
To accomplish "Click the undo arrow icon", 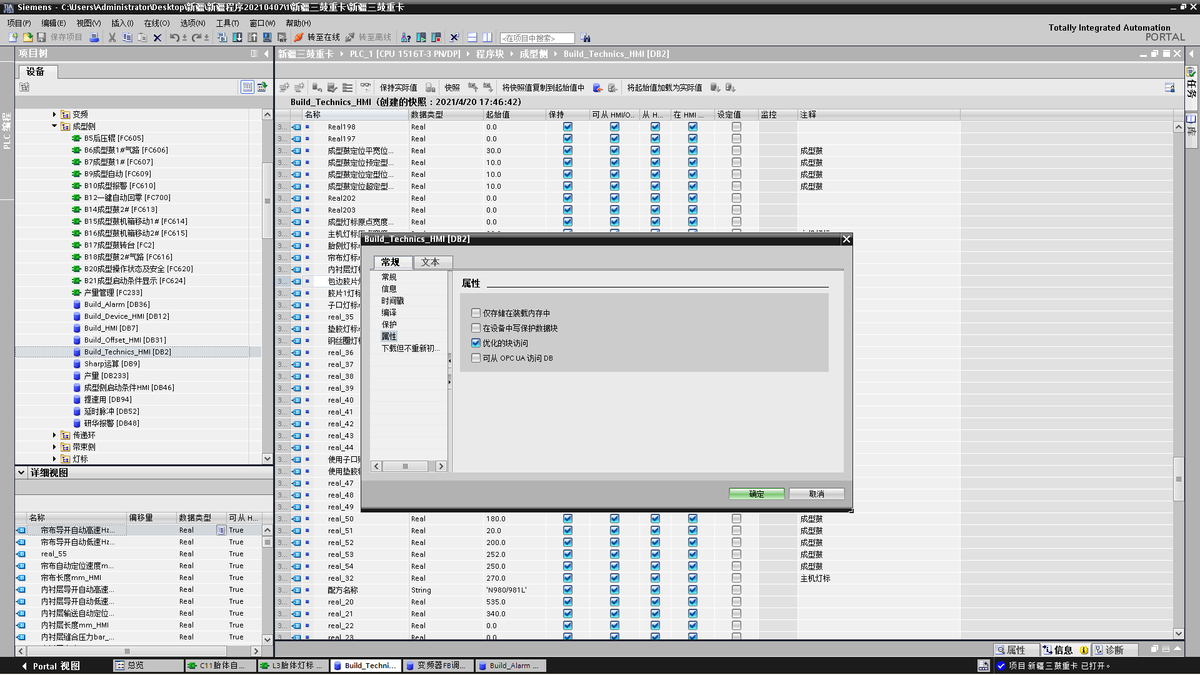I will click(175, 37).
